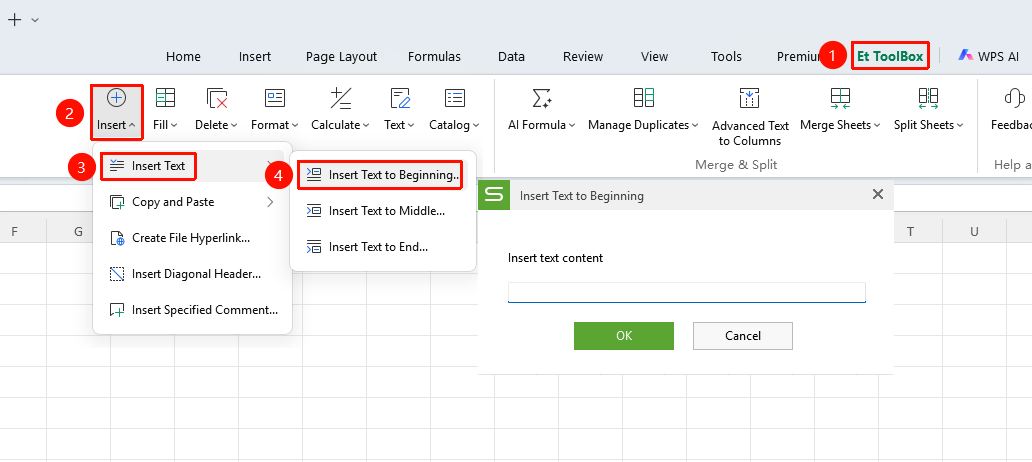Switch to the Data tab
Image resolution: width=1032 pixels, height=462 pixels.
coord(511,57)
